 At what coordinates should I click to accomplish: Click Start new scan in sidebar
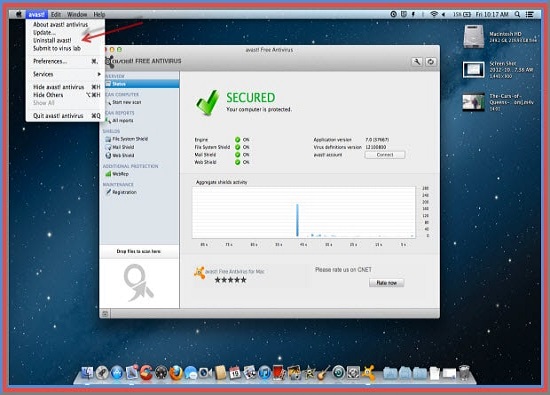[x=127, y=102]
